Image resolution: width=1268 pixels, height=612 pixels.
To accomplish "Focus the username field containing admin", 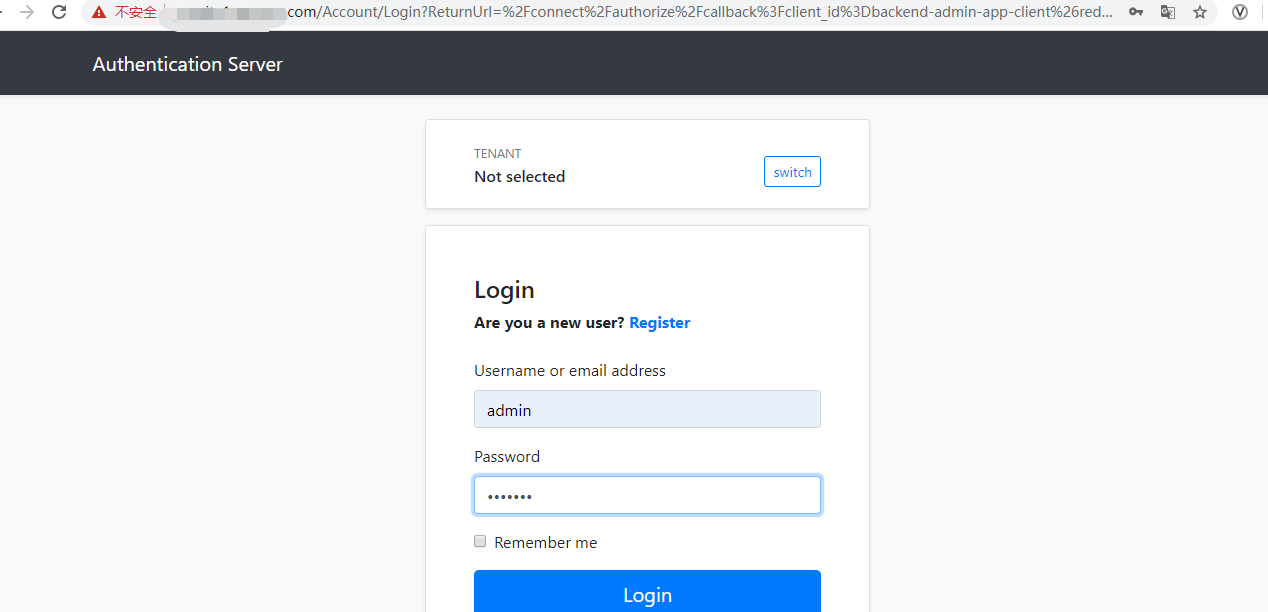I will point(647,409).
